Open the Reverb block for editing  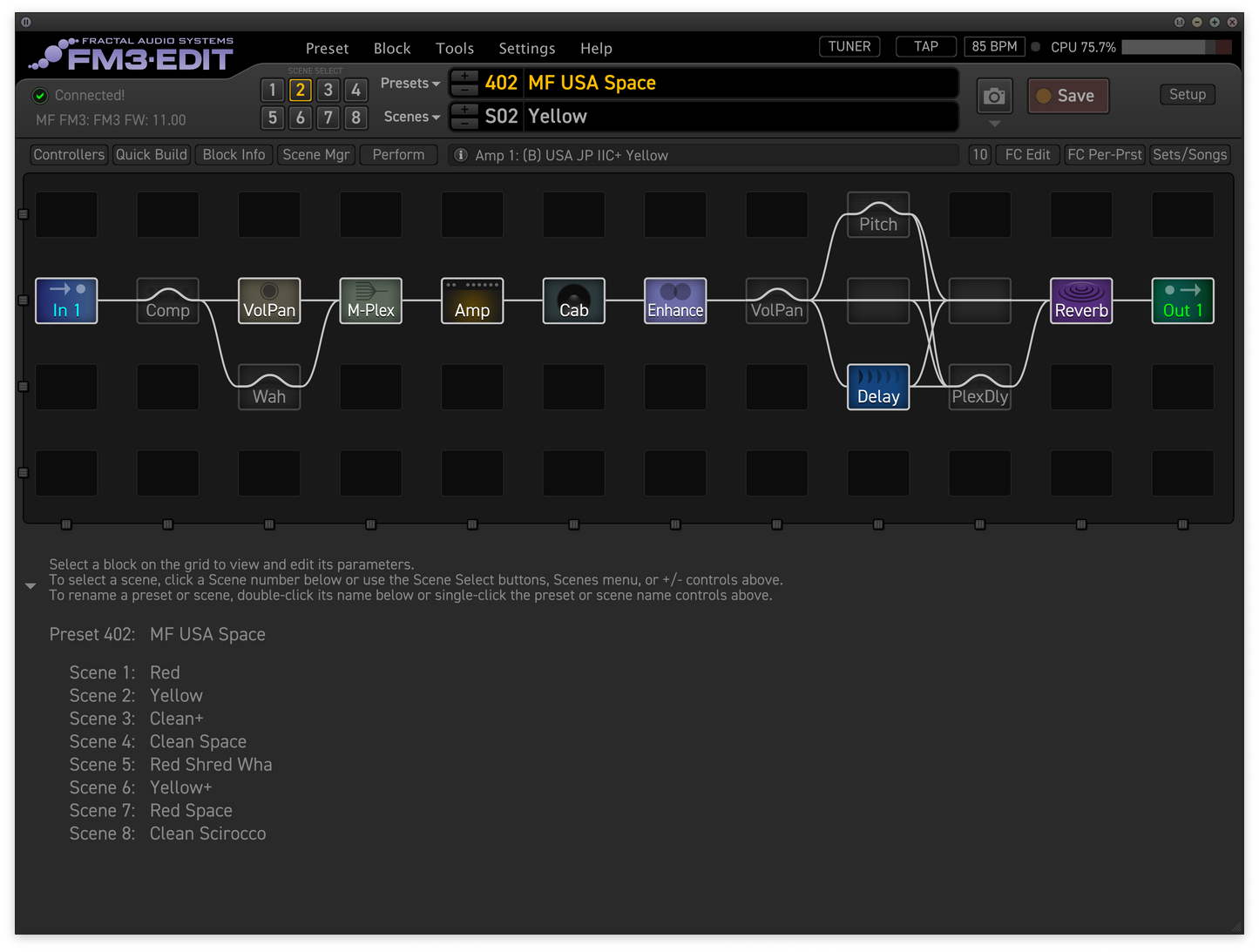point(1080,300)
